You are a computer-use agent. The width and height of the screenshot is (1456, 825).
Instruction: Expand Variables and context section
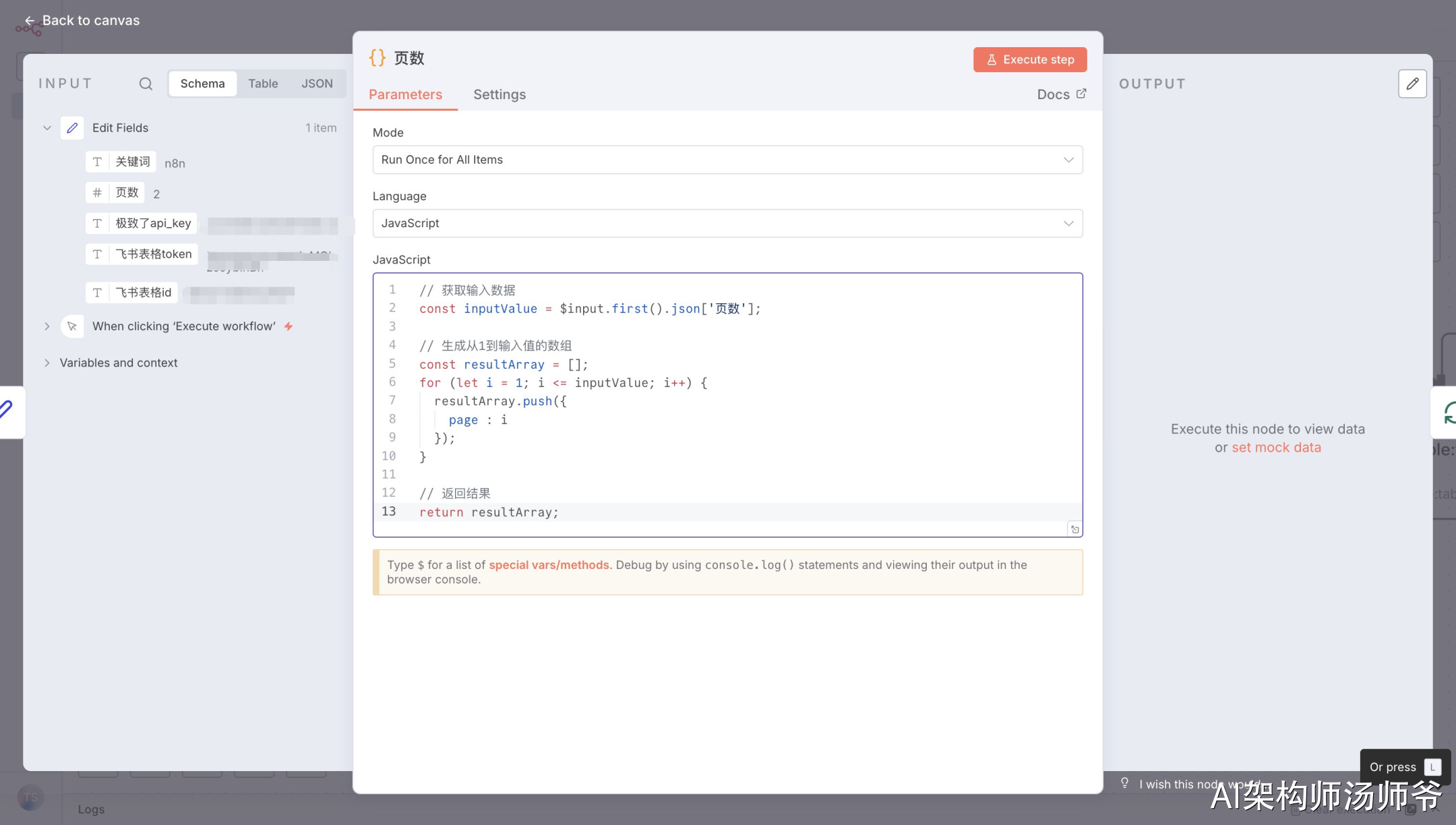click(47, 363)
